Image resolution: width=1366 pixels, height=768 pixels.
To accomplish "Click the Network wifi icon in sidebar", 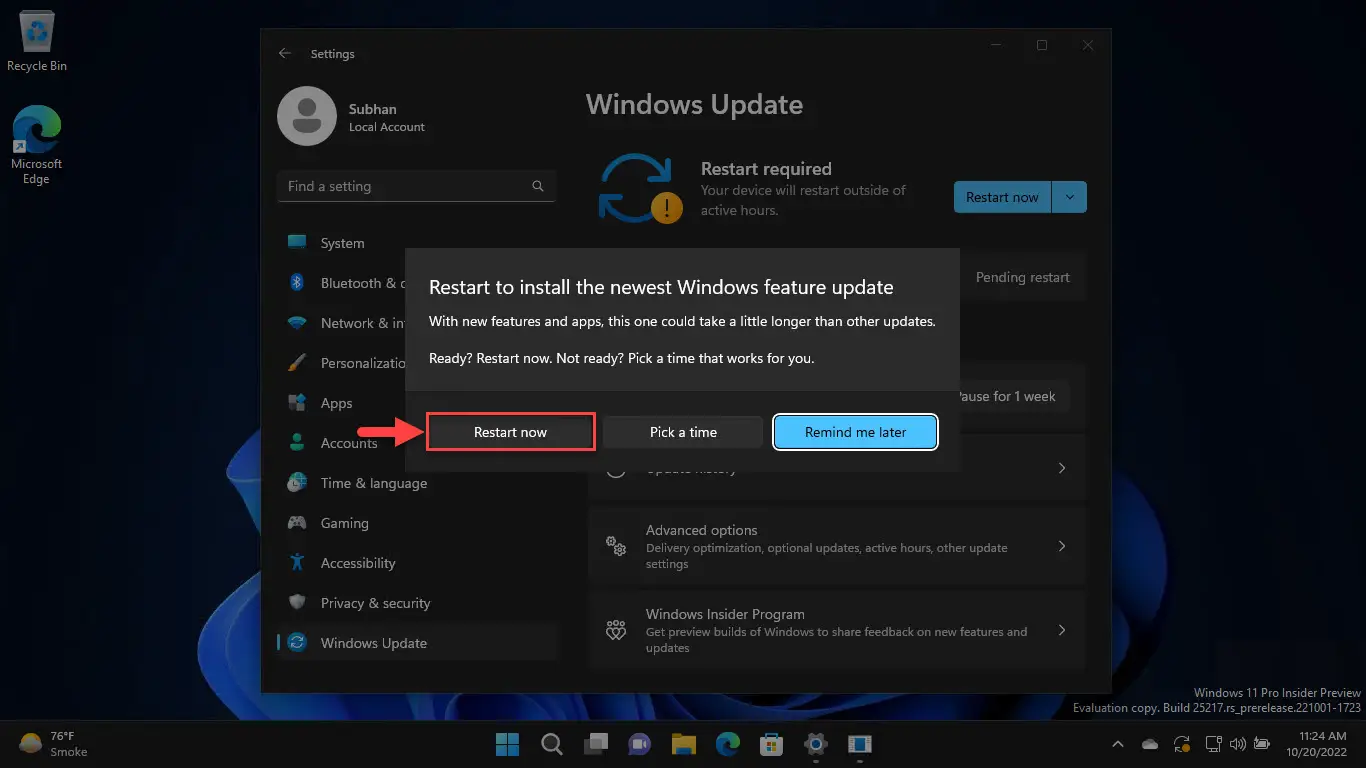I will click(297, 323).
